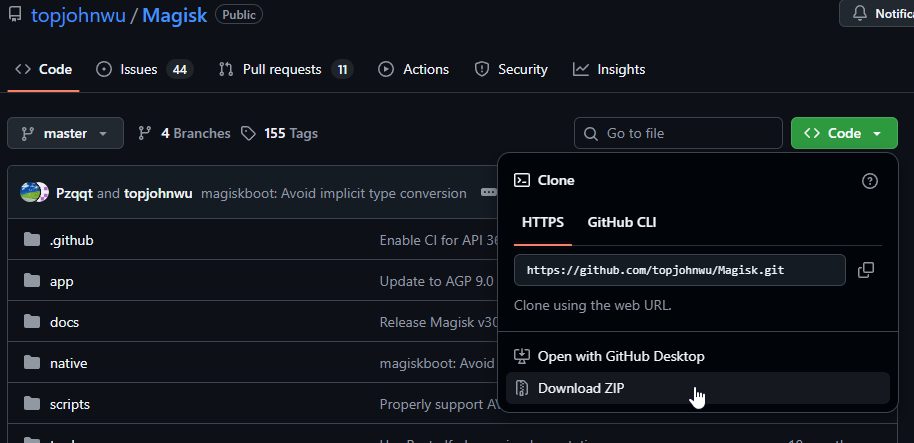Image resolution: width=914 pixels, height=443 pixels.
Task: Switch to the Code tab
Action: tap(43, 69)
